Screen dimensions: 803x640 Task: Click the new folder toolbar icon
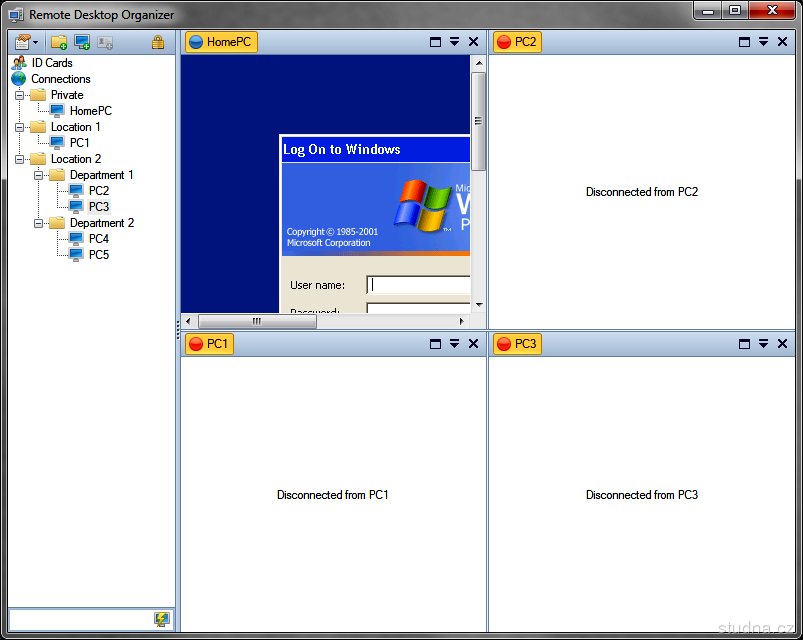[59, 42]
